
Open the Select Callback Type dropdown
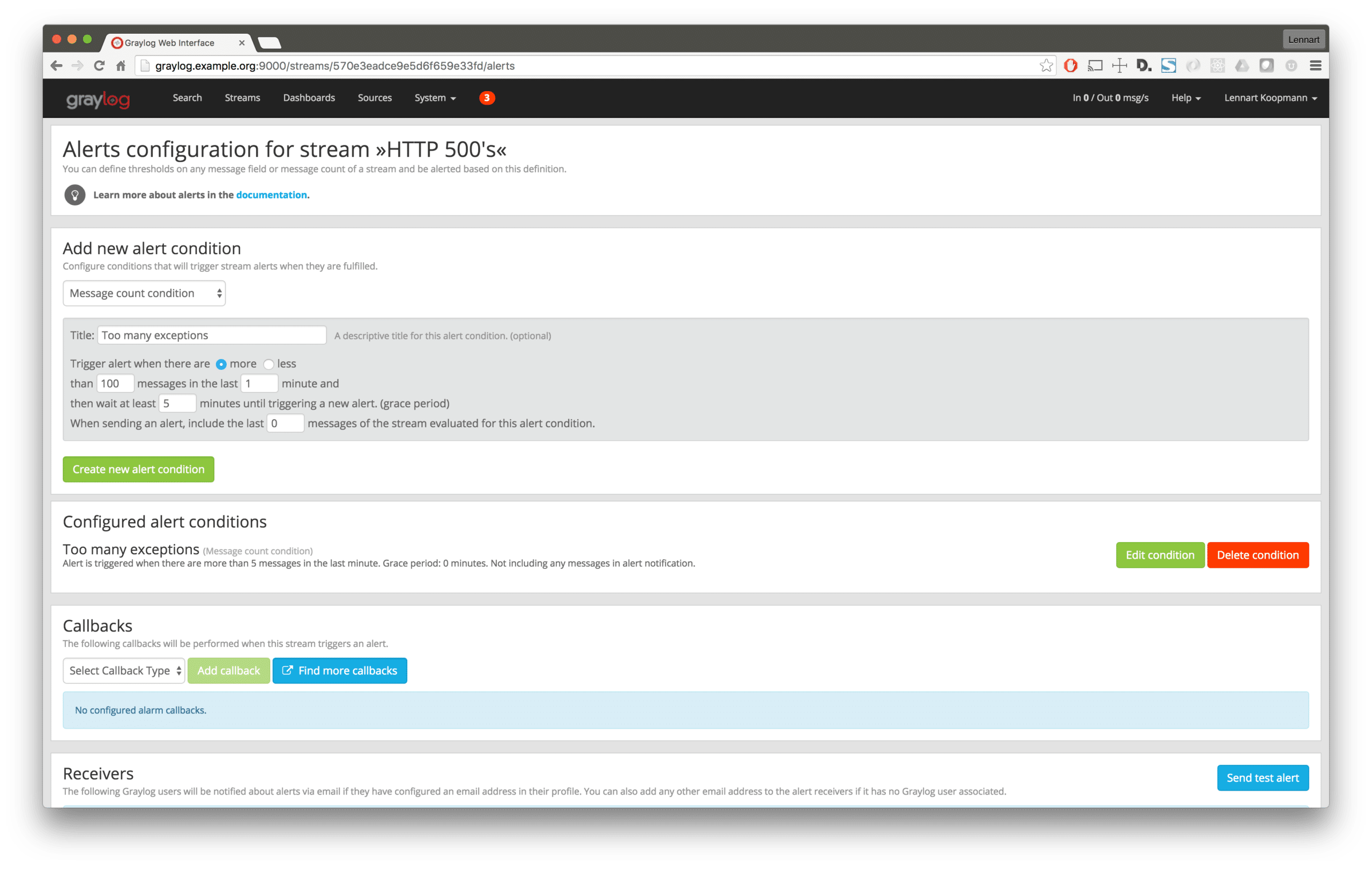coord(124,671)
